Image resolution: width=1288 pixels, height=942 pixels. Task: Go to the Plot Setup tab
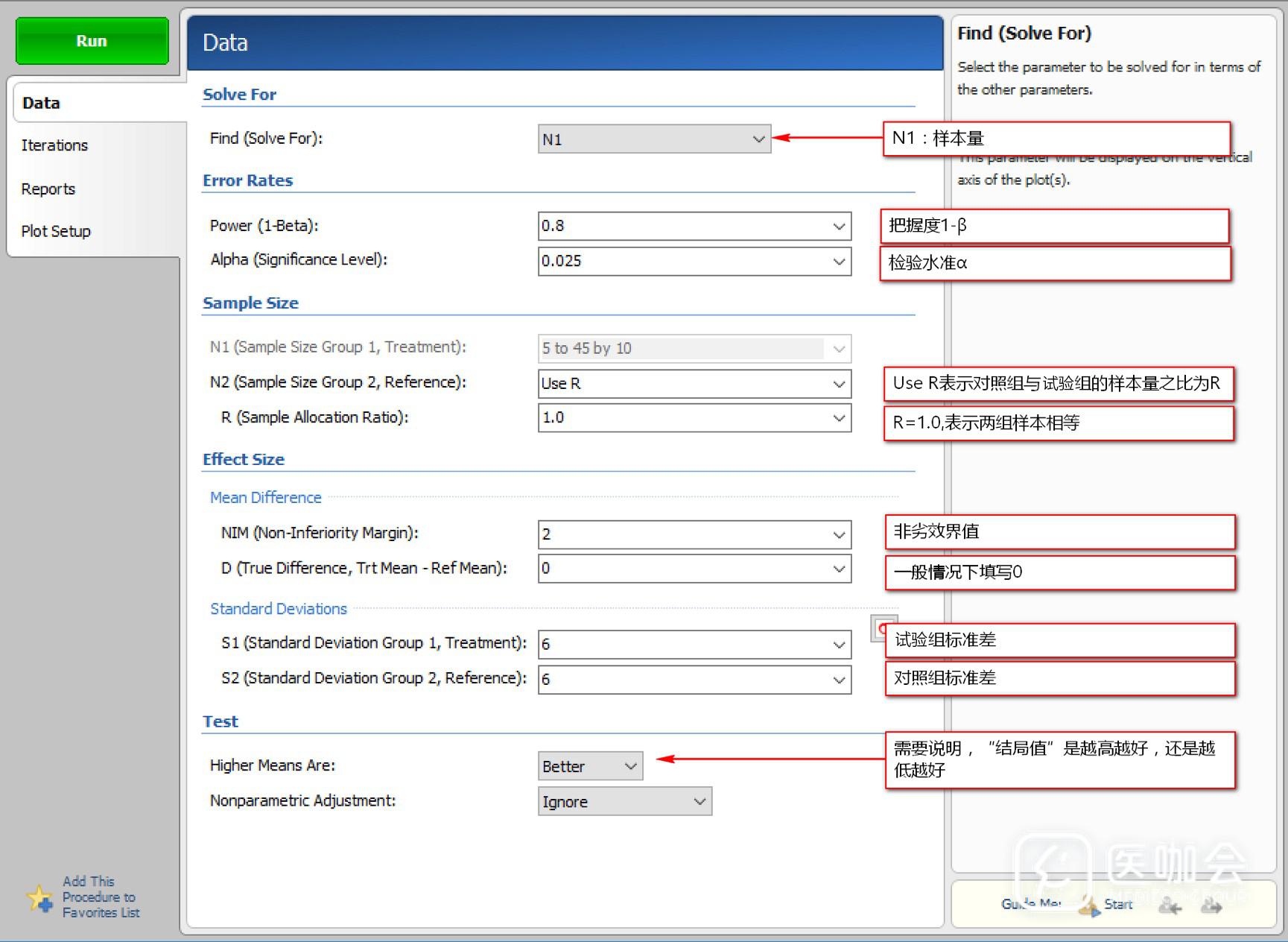point(56,231)
